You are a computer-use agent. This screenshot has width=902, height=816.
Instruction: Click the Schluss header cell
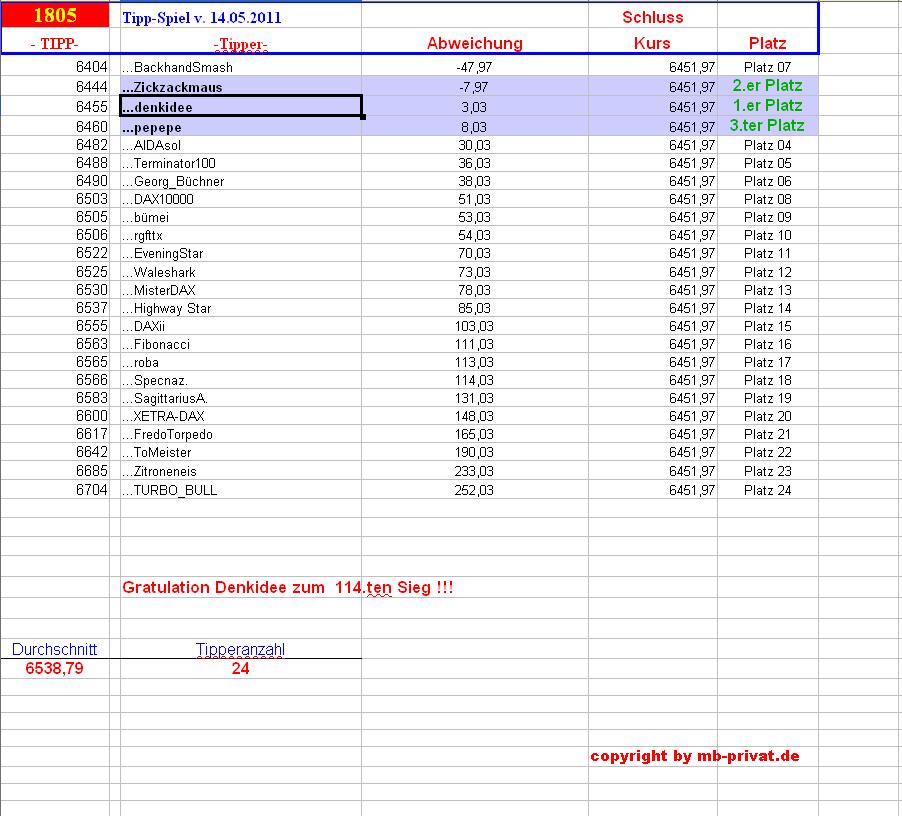652,17
